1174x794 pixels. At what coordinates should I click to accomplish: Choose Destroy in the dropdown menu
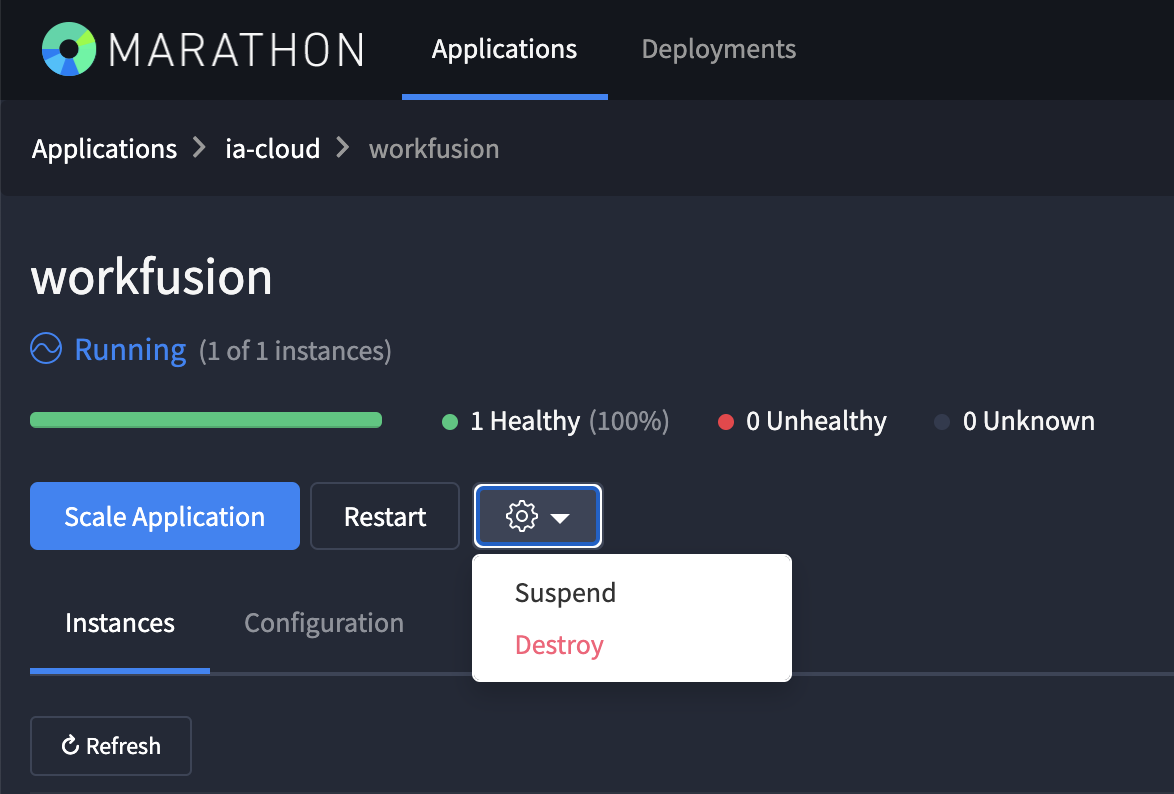[x=559, y=645]
